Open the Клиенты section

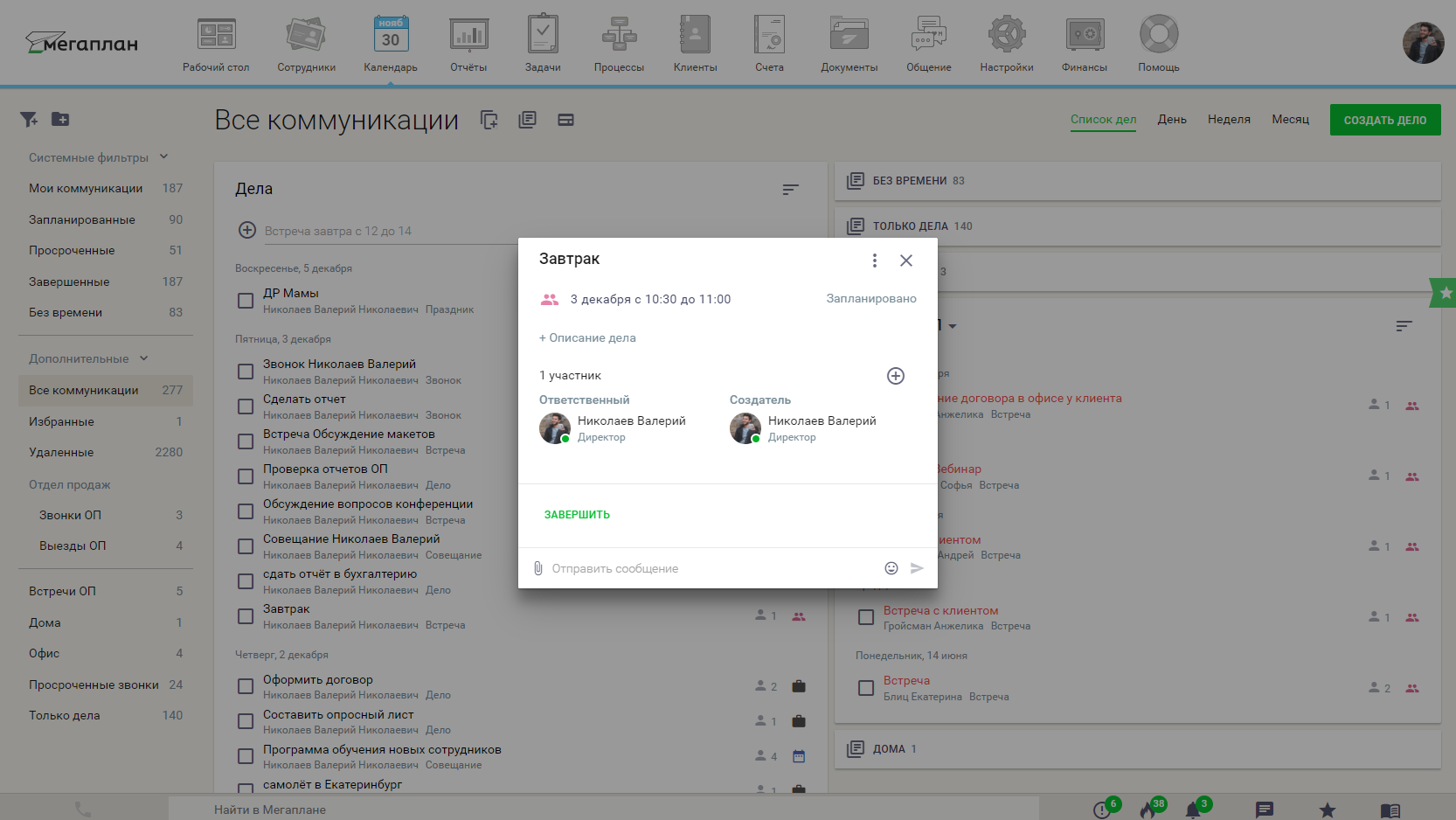pyautogui.click(x=695, y=44)
